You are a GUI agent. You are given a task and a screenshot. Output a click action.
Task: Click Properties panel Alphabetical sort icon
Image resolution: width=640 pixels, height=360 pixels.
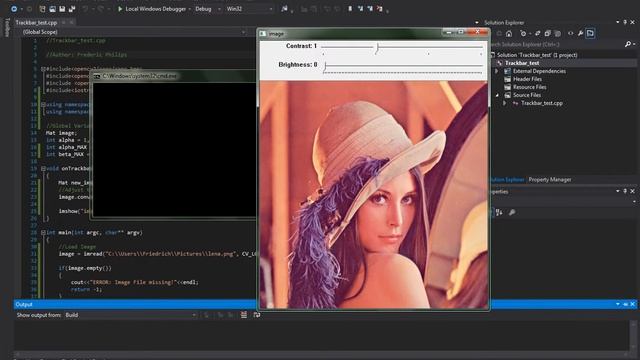[x=500, y=212]
